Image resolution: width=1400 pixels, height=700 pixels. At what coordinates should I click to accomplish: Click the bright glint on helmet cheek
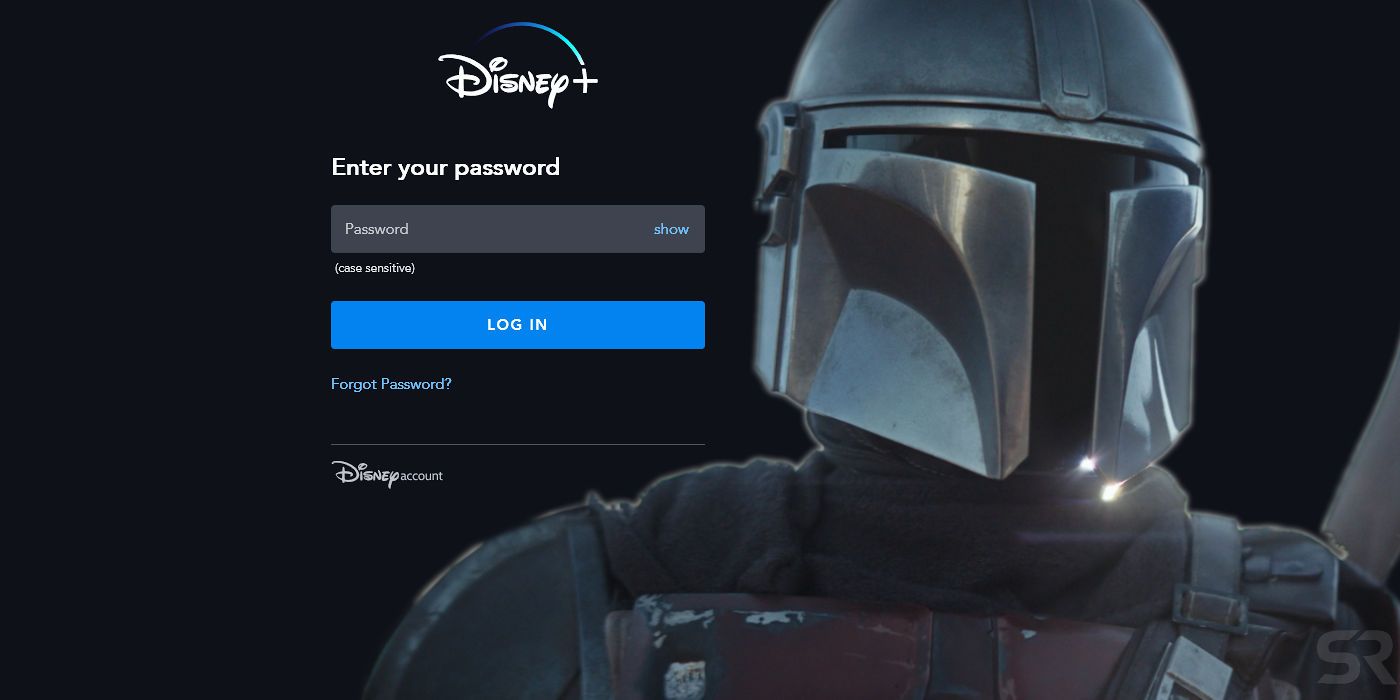(1086, 464)
